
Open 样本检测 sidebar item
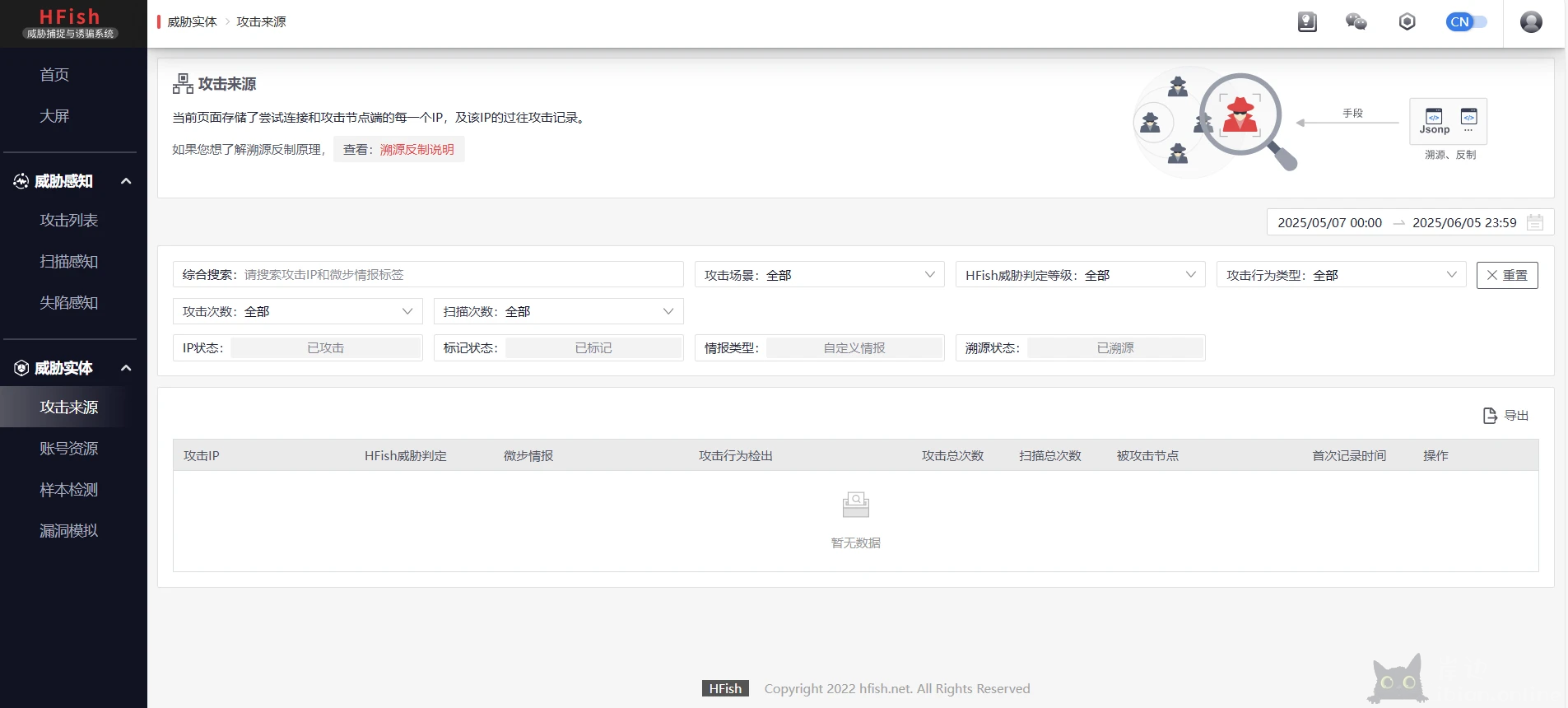pyautogui.click(x=69, y=490)
